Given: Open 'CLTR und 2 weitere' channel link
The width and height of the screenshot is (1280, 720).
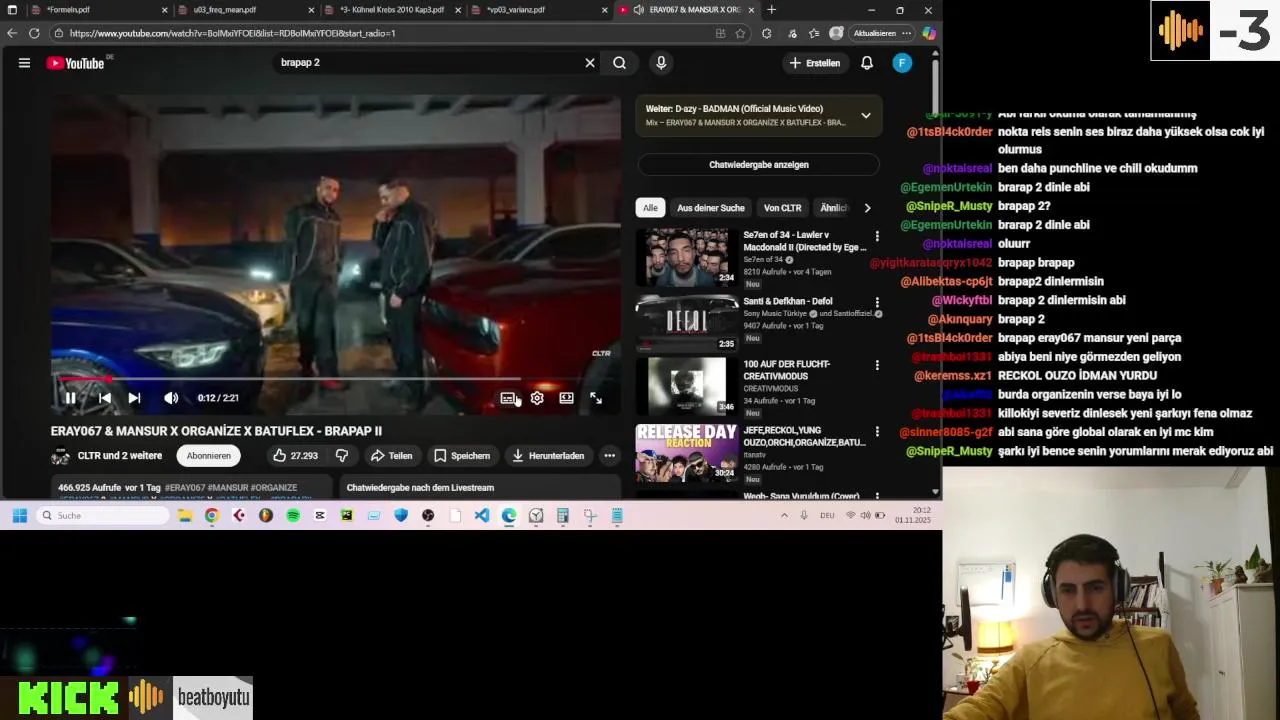Looking at the screenshot, I should [120, 456].
